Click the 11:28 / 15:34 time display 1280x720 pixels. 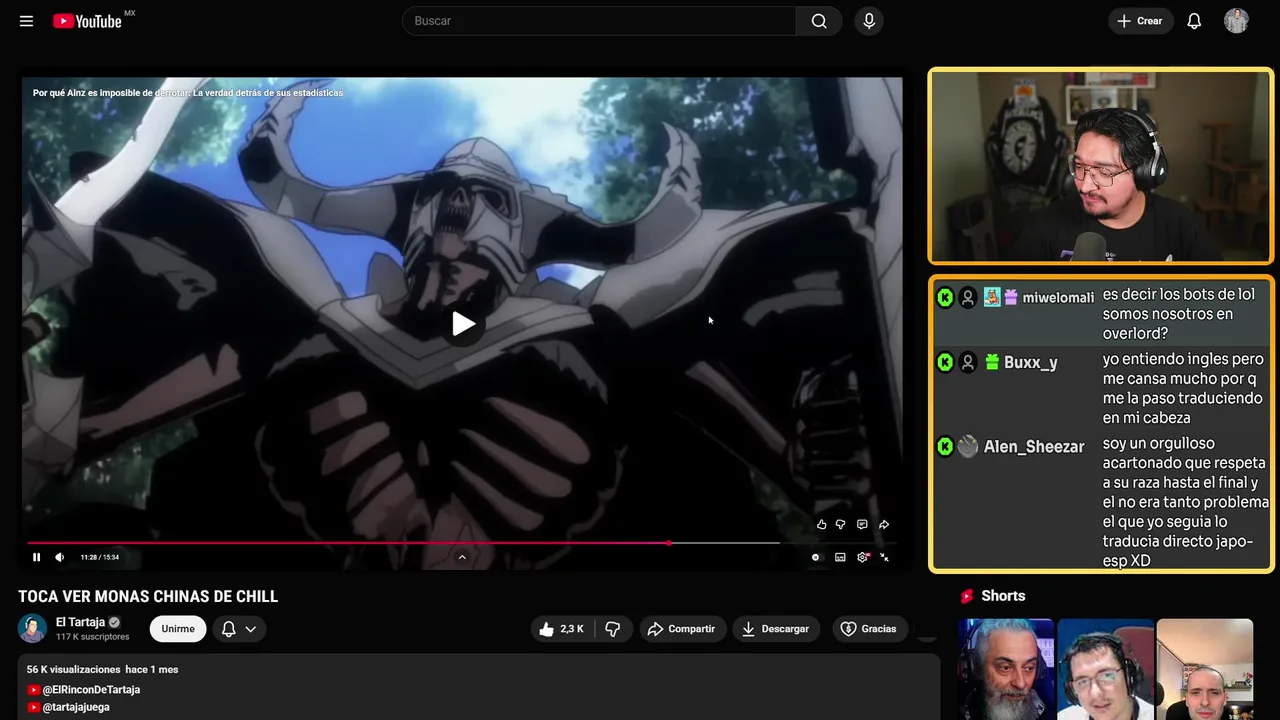point(100,557)
